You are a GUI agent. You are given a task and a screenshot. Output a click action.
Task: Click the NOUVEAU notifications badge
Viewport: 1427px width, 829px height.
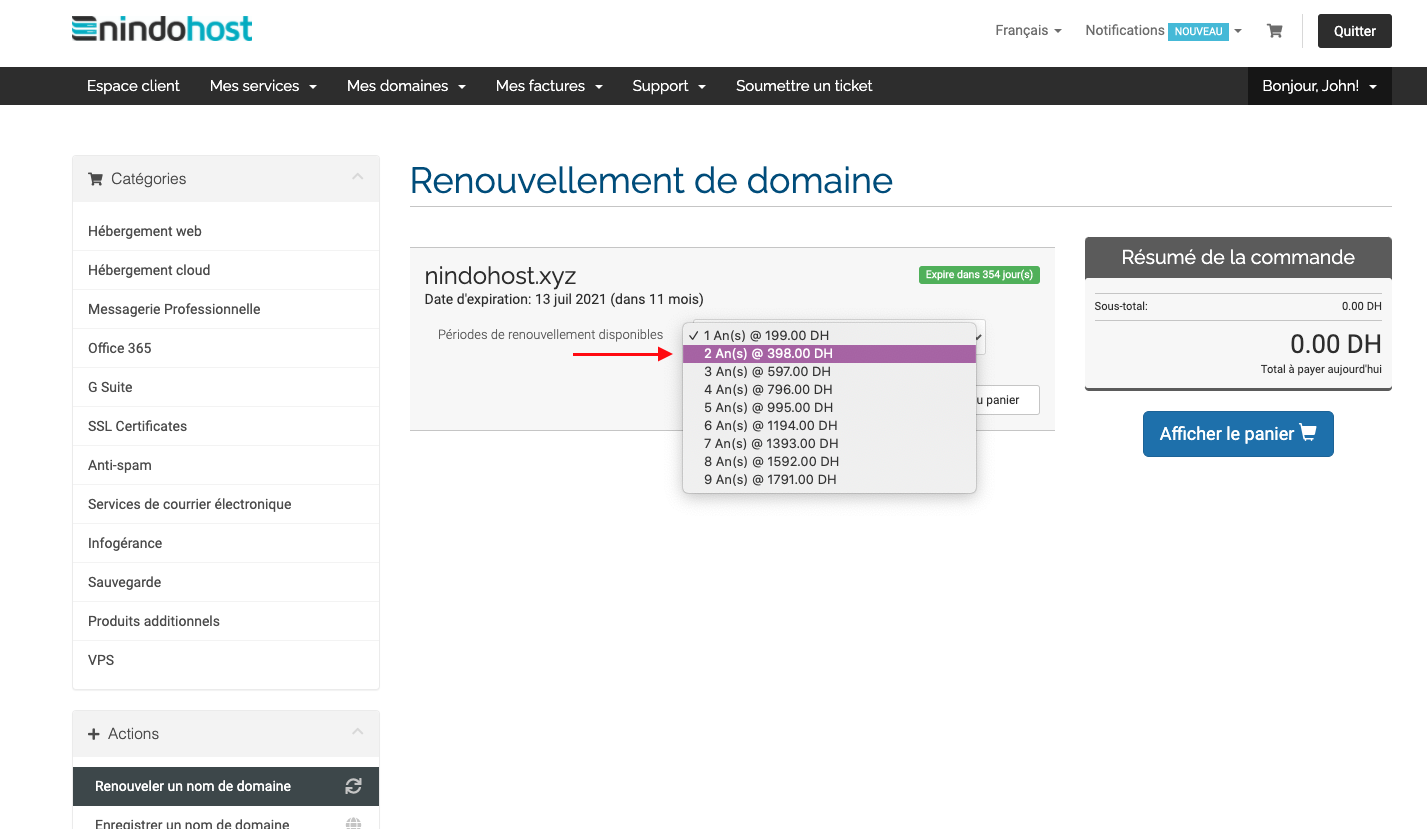(1198, 31)
